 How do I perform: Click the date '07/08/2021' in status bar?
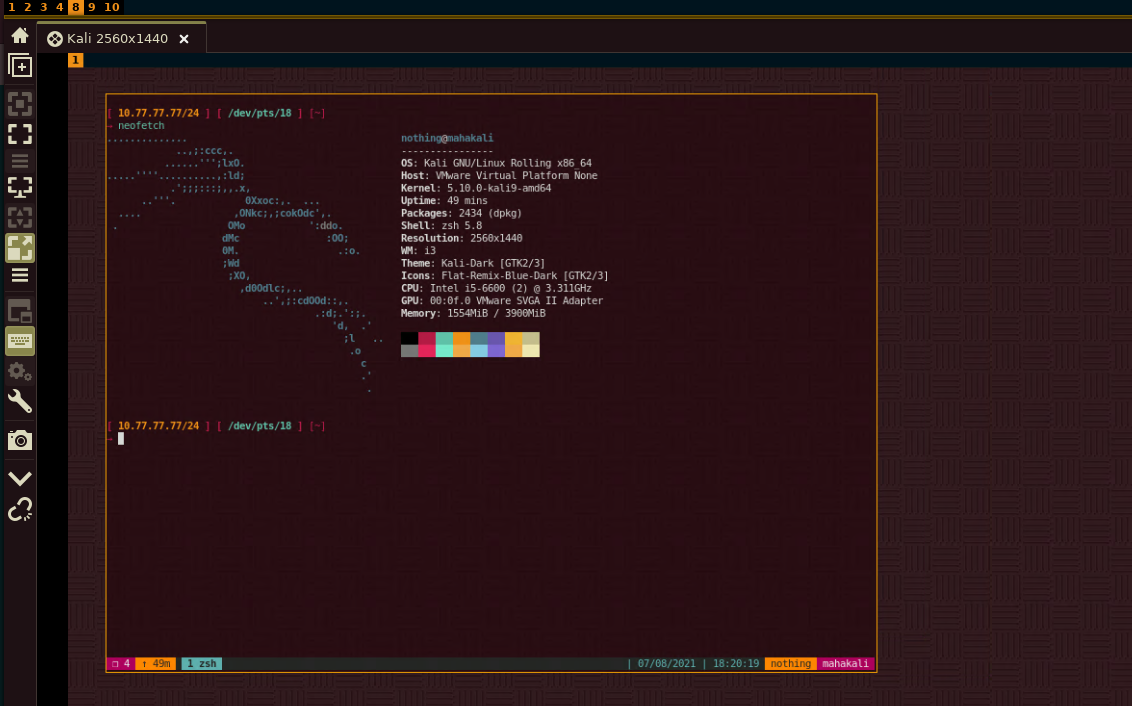pos(666,663)
